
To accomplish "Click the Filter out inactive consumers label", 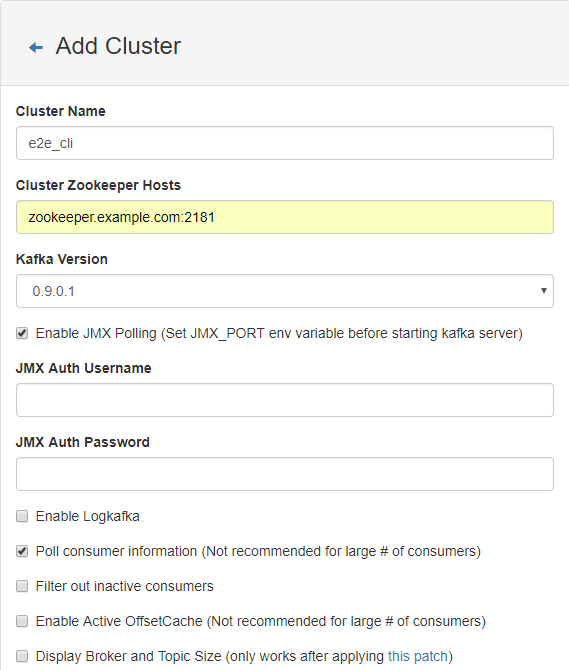I will 125,586.
